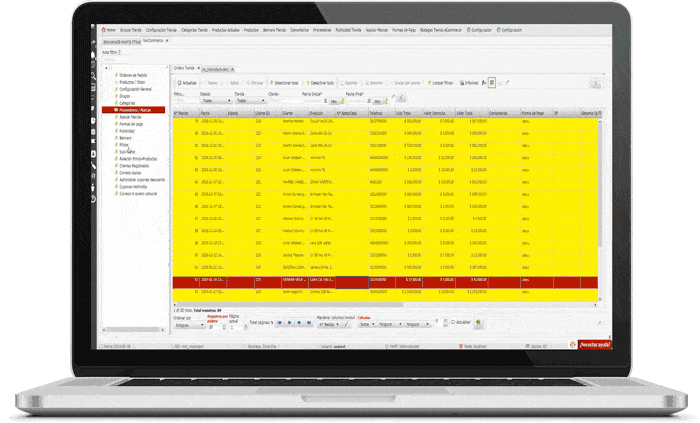Click the search magnifier icon in left sidebar
The height and width of the screenshot is (423, 700).
point(93,75)
